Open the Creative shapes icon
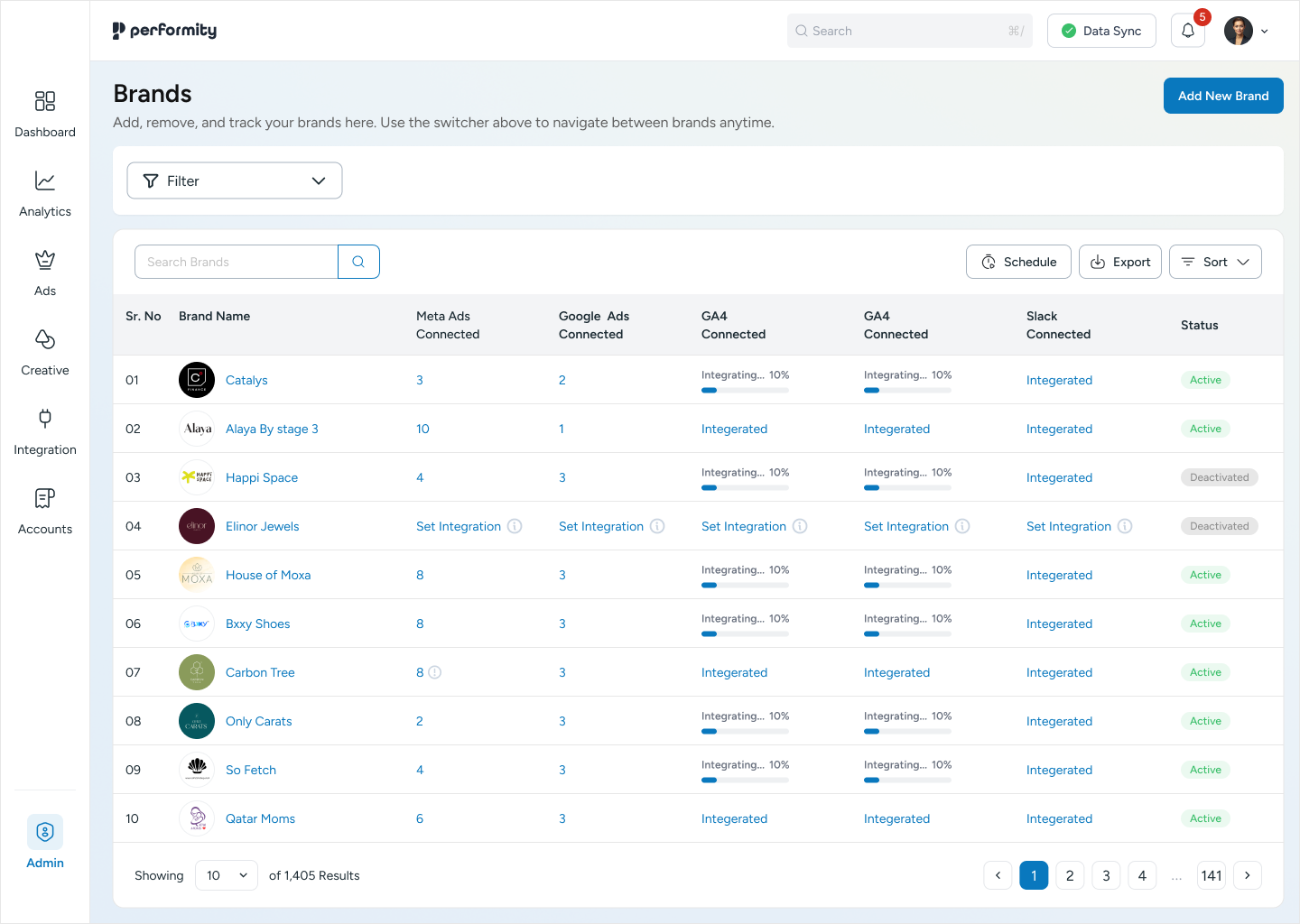1300x924 pixels. [45, 339]
